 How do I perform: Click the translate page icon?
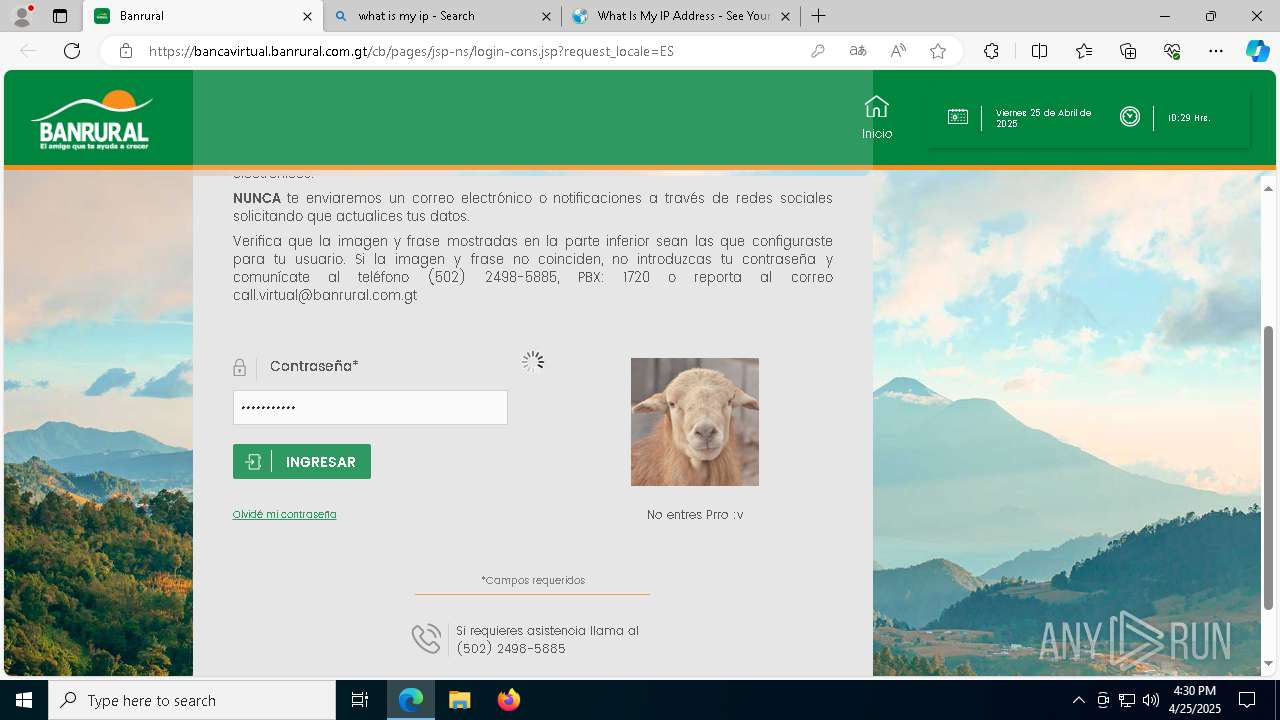858,51
